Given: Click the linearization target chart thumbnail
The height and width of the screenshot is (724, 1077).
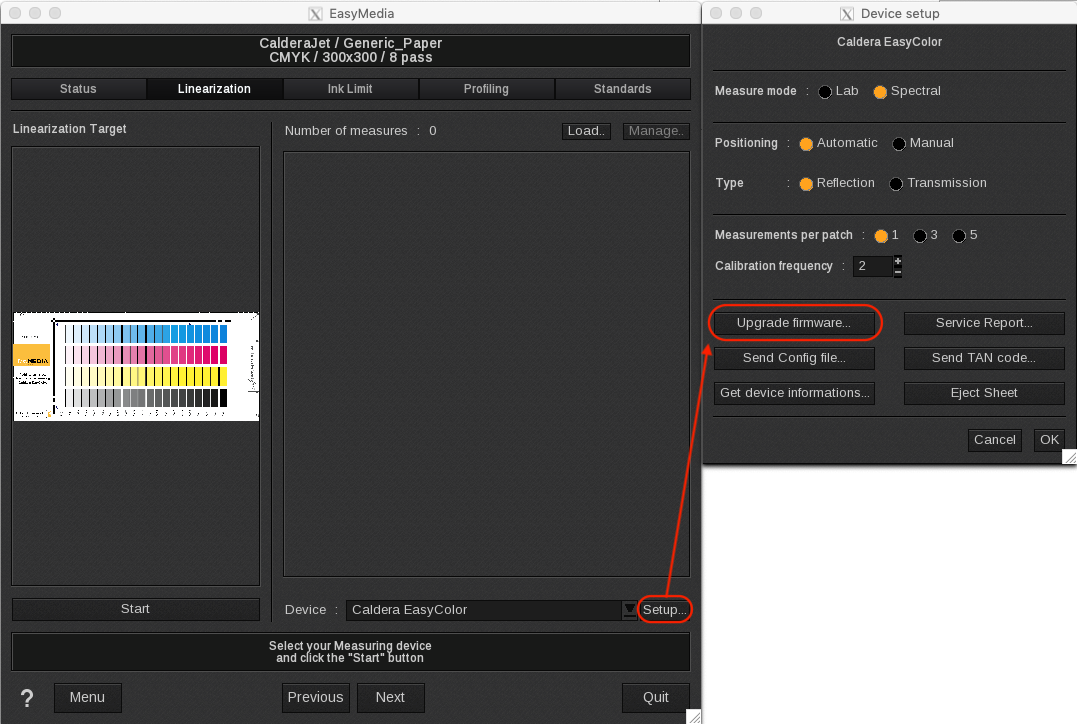Looking at the screenshot, I should (136, 366).
